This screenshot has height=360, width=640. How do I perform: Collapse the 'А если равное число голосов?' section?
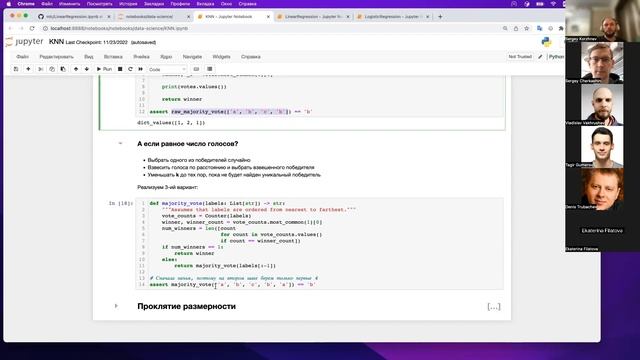pyautogui.click(x=120, y=143)
